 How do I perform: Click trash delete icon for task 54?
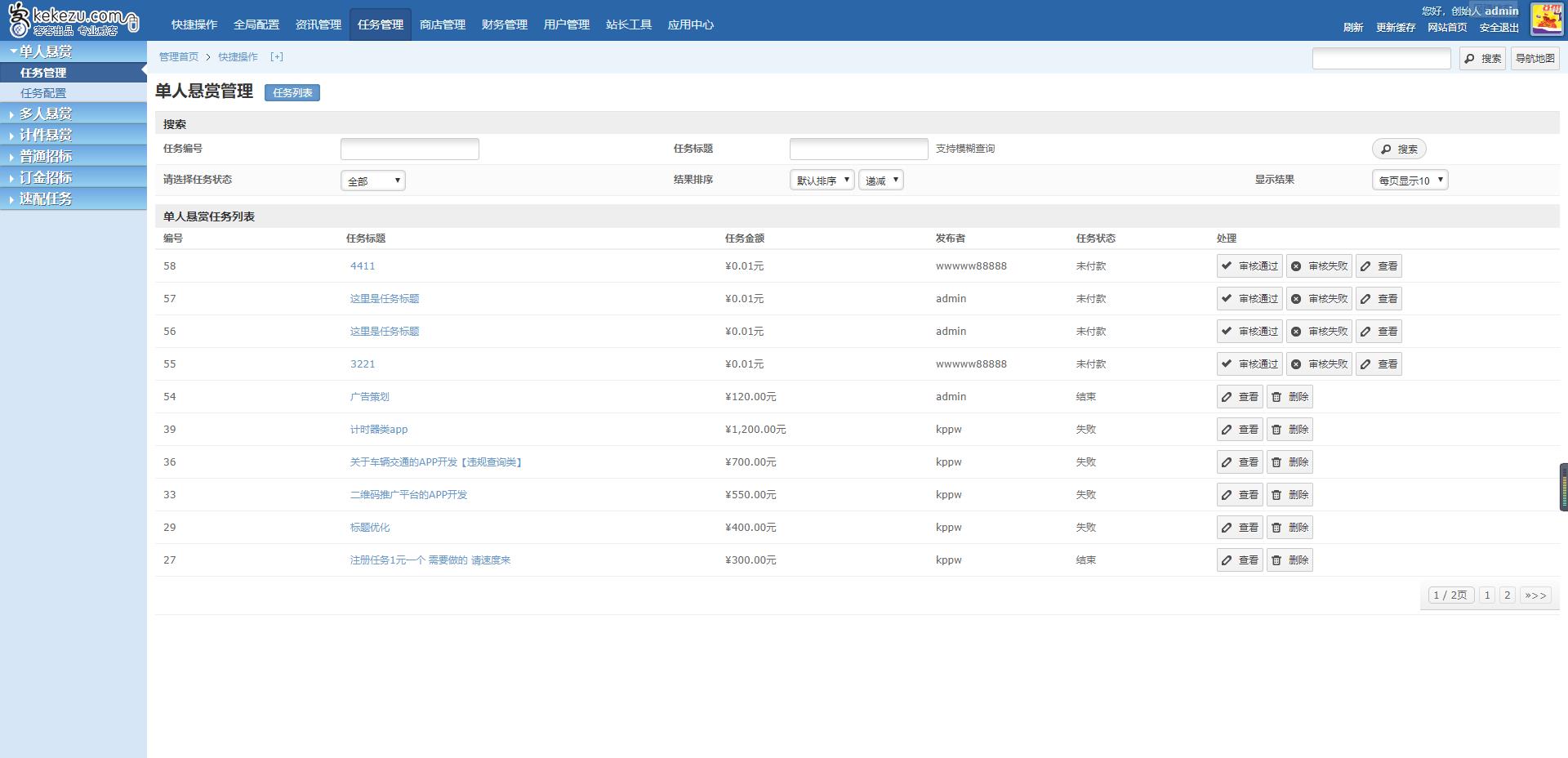point(1276,397)
